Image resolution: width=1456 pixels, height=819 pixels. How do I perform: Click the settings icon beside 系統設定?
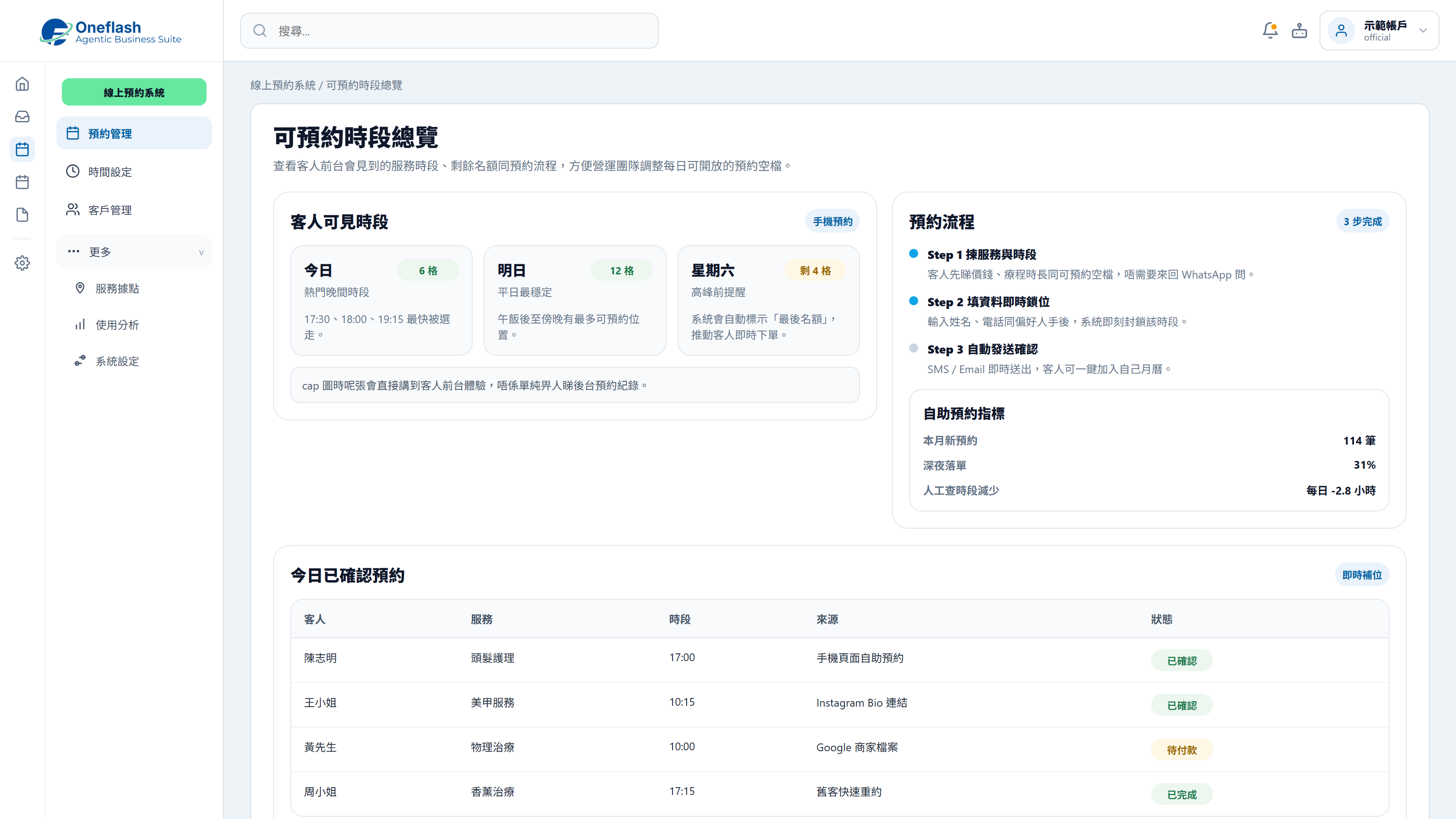tap(80, 361)
